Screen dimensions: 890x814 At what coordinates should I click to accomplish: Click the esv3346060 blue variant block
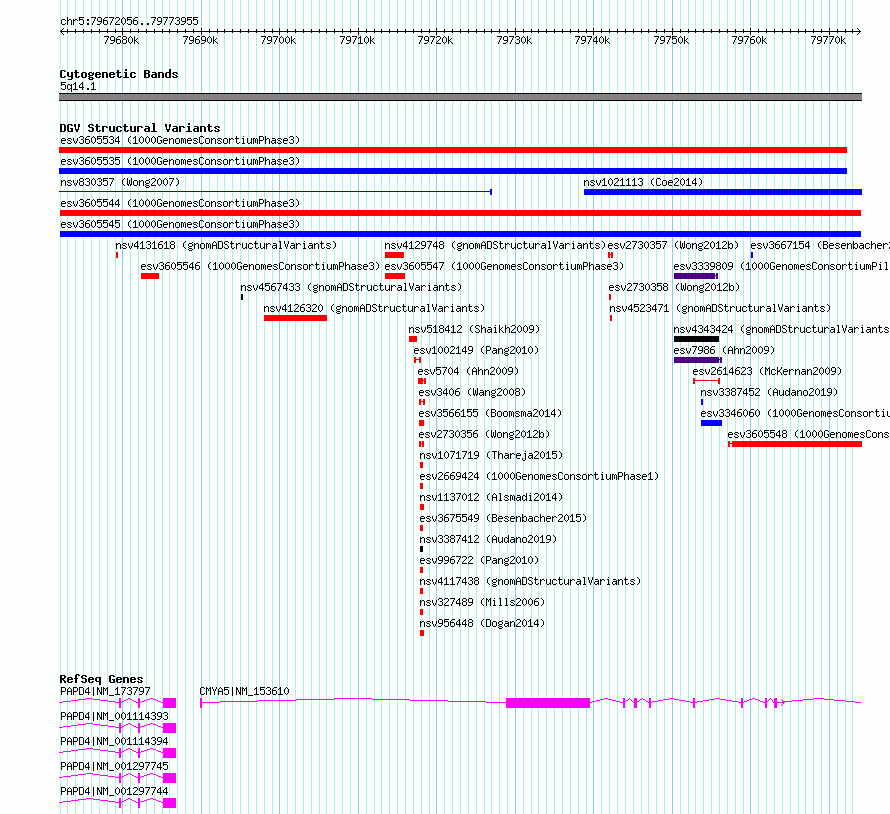click(711, 423)
